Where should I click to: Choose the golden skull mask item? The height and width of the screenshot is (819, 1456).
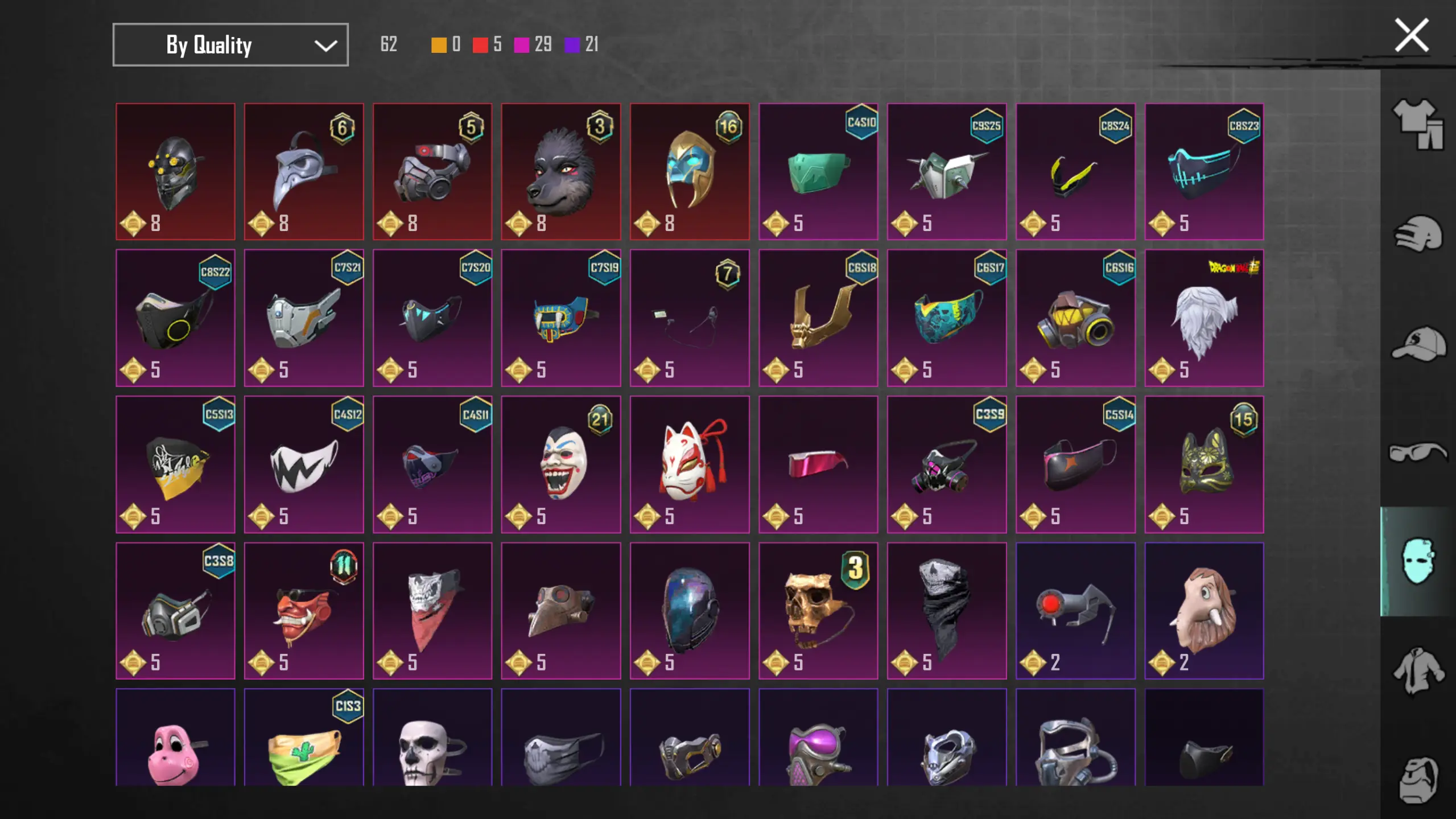818,611
